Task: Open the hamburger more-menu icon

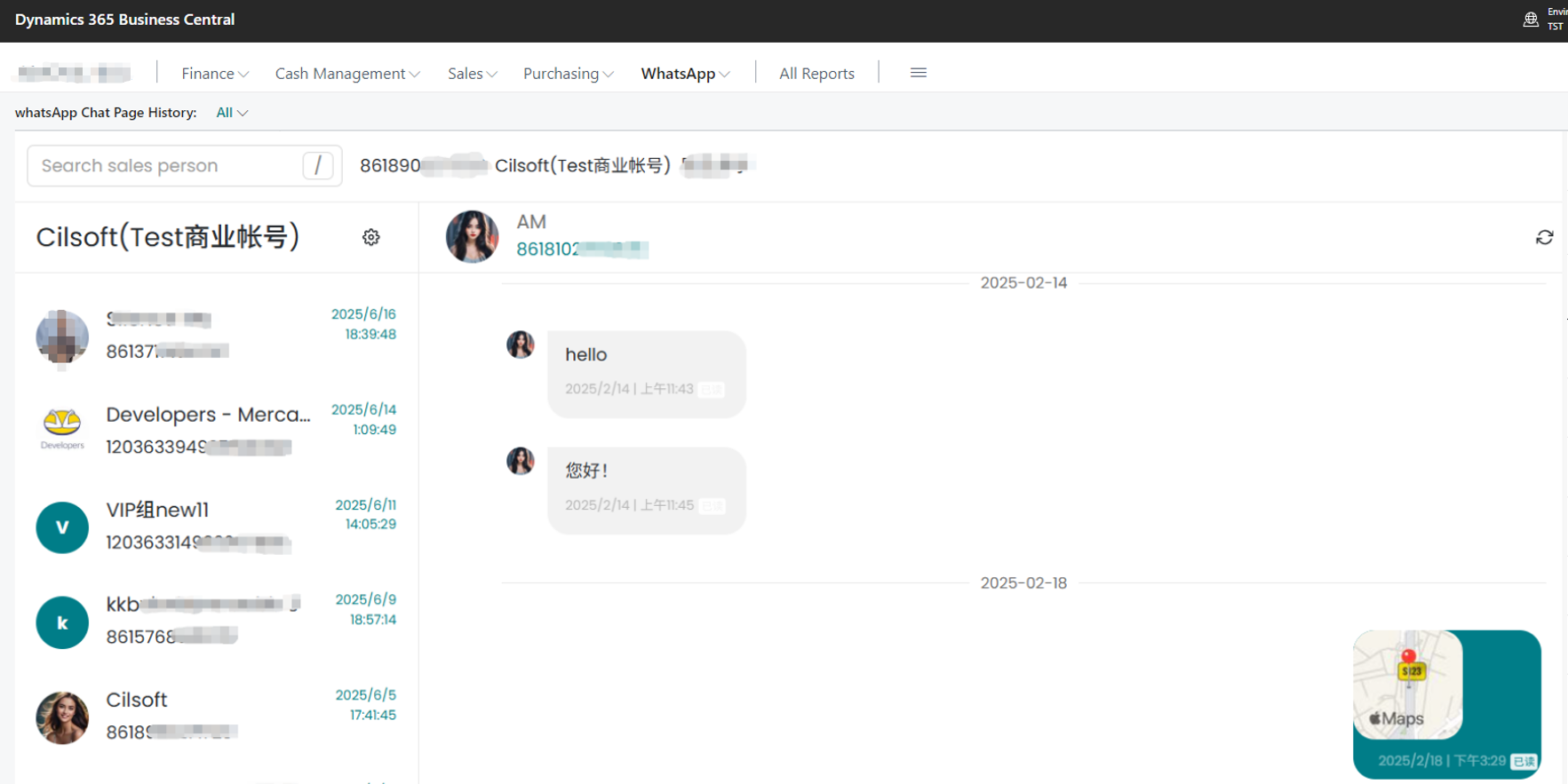Action: click(918, 73)
